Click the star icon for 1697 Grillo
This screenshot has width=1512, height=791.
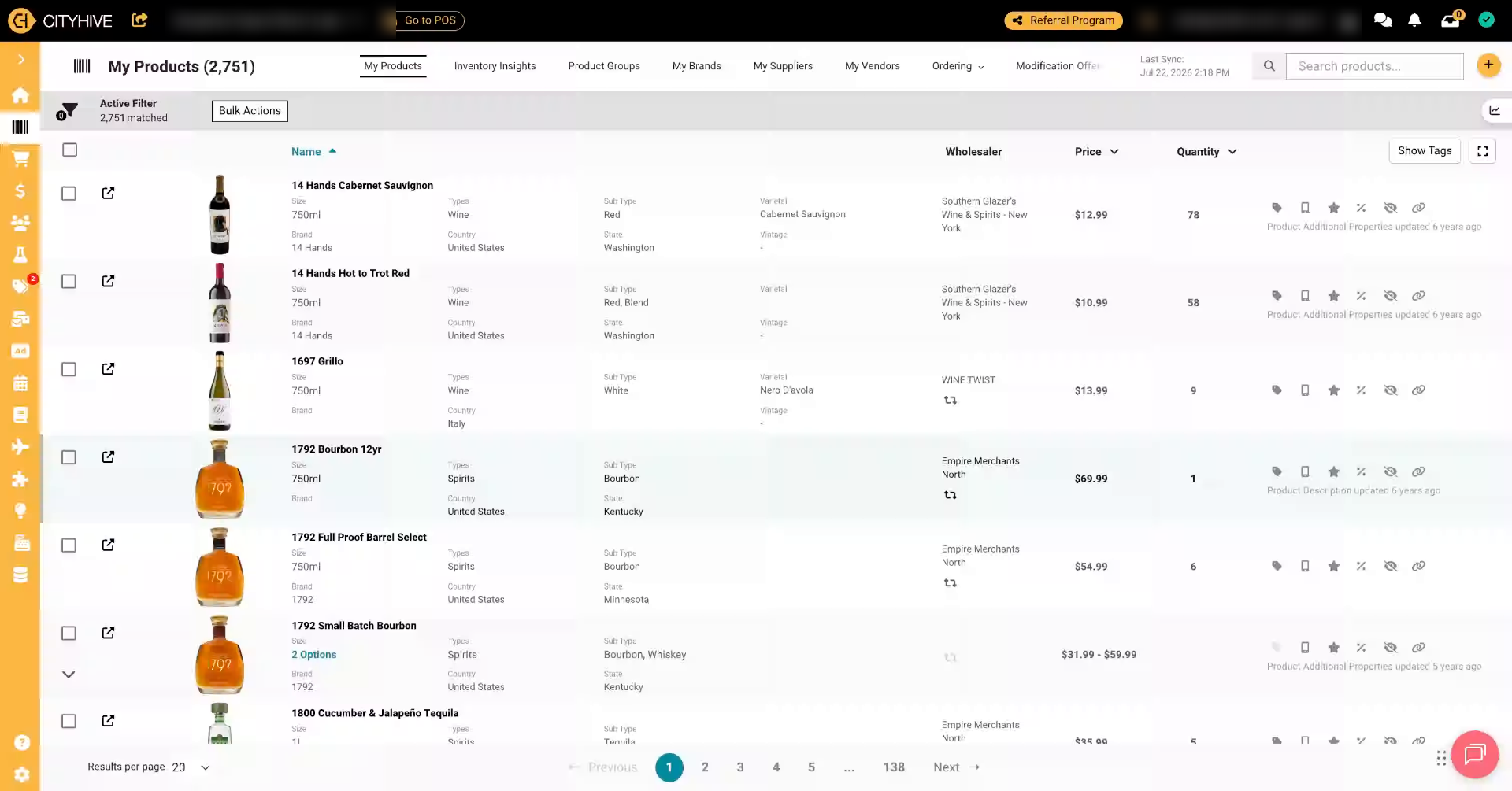(1333, 390)
